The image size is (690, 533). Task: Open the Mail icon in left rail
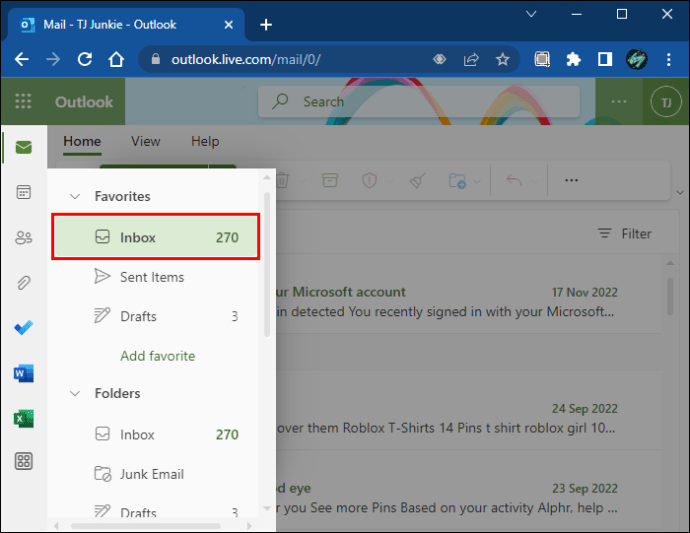point(23,147)
